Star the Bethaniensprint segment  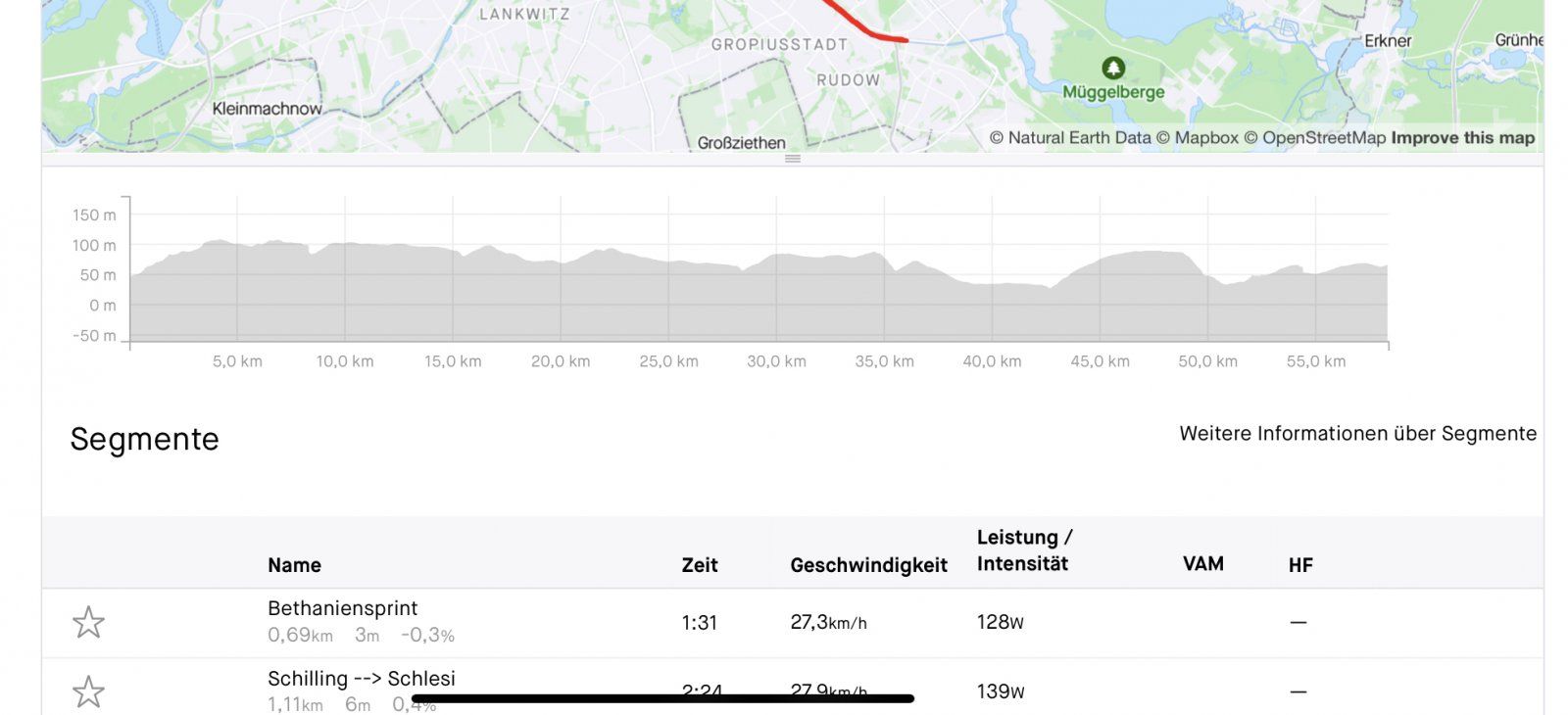click(x=88, y=622)
